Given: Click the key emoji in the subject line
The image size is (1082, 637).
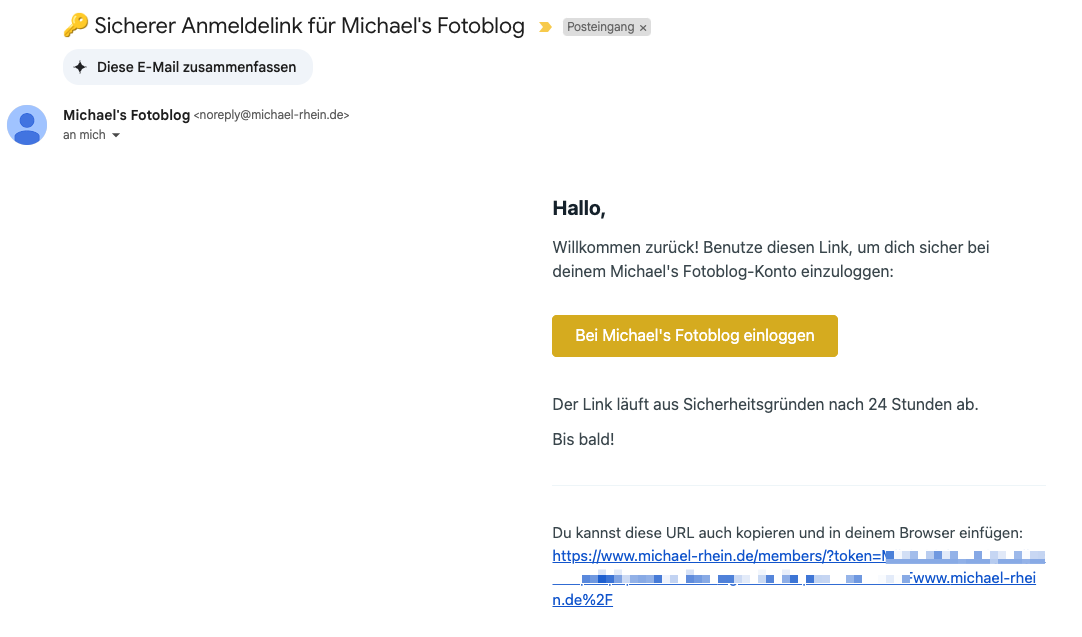Looking at the screenshot, I should [x=76, y=26].
